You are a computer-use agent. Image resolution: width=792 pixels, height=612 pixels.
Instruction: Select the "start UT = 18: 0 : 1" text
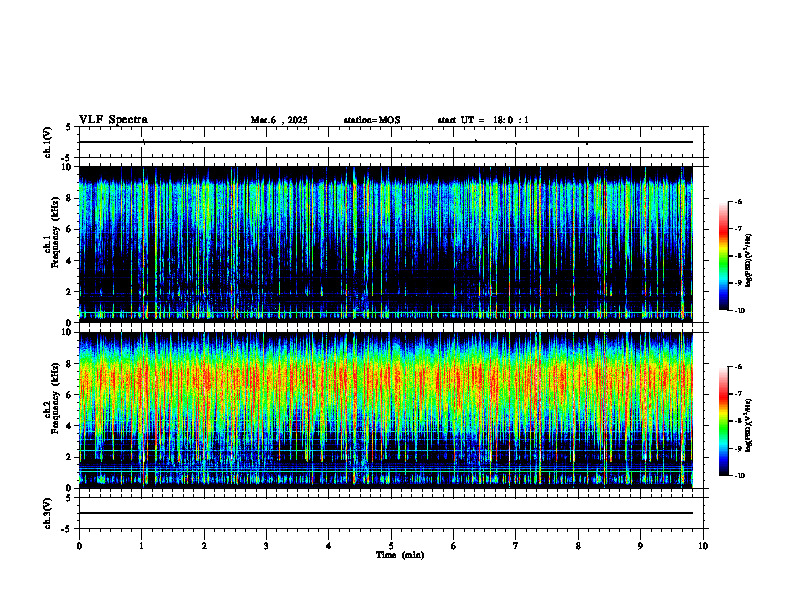(483, 120)
